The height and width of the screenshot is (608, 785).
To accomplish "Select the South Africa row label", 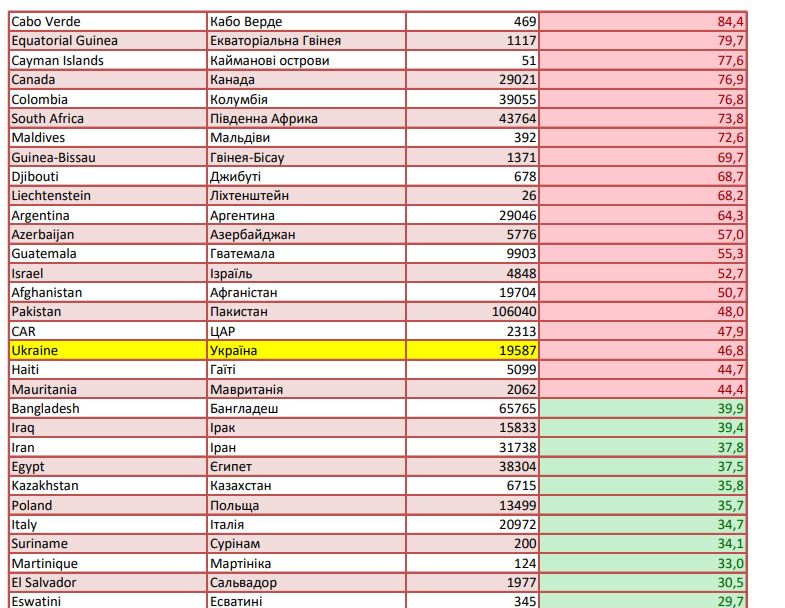I will (x=107, y=118).
